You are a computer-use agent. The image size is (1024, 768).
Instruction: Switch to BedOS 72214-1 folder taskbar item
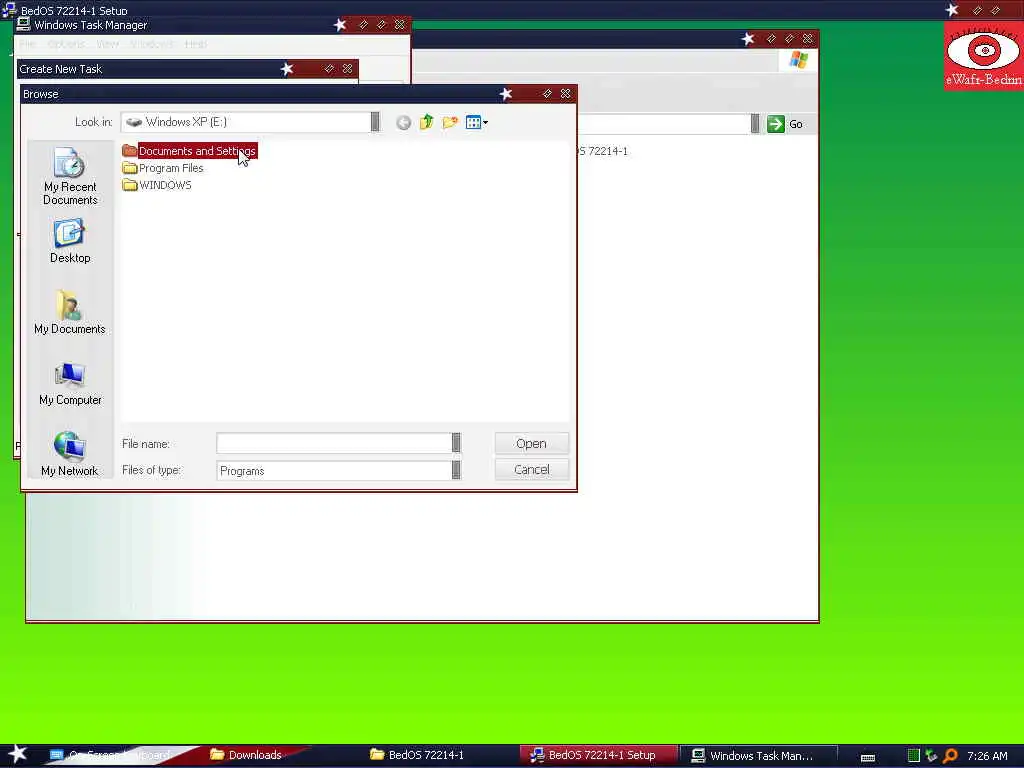pos(418,755)
